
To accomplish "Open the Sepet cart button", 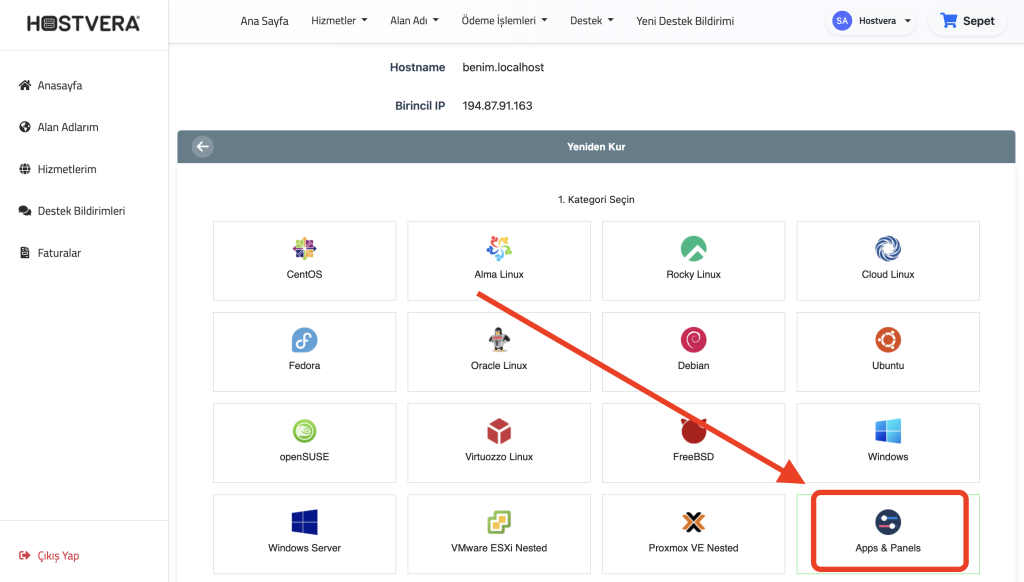I will pyautogui.click(x=967, y=21).
